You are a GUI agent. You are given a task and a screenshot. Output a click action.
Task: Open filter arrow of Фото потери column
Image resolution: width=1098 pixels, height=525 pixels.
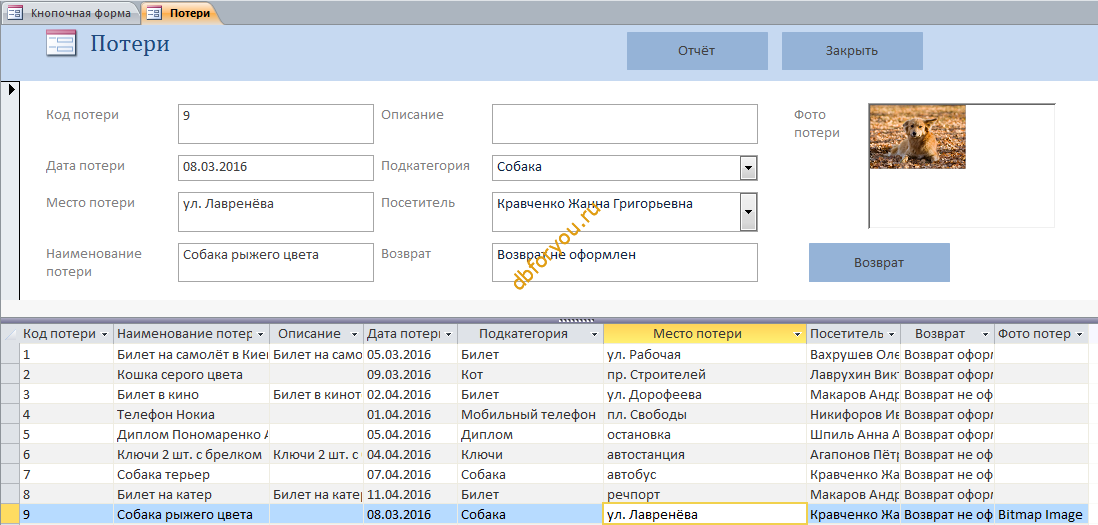1078,335
